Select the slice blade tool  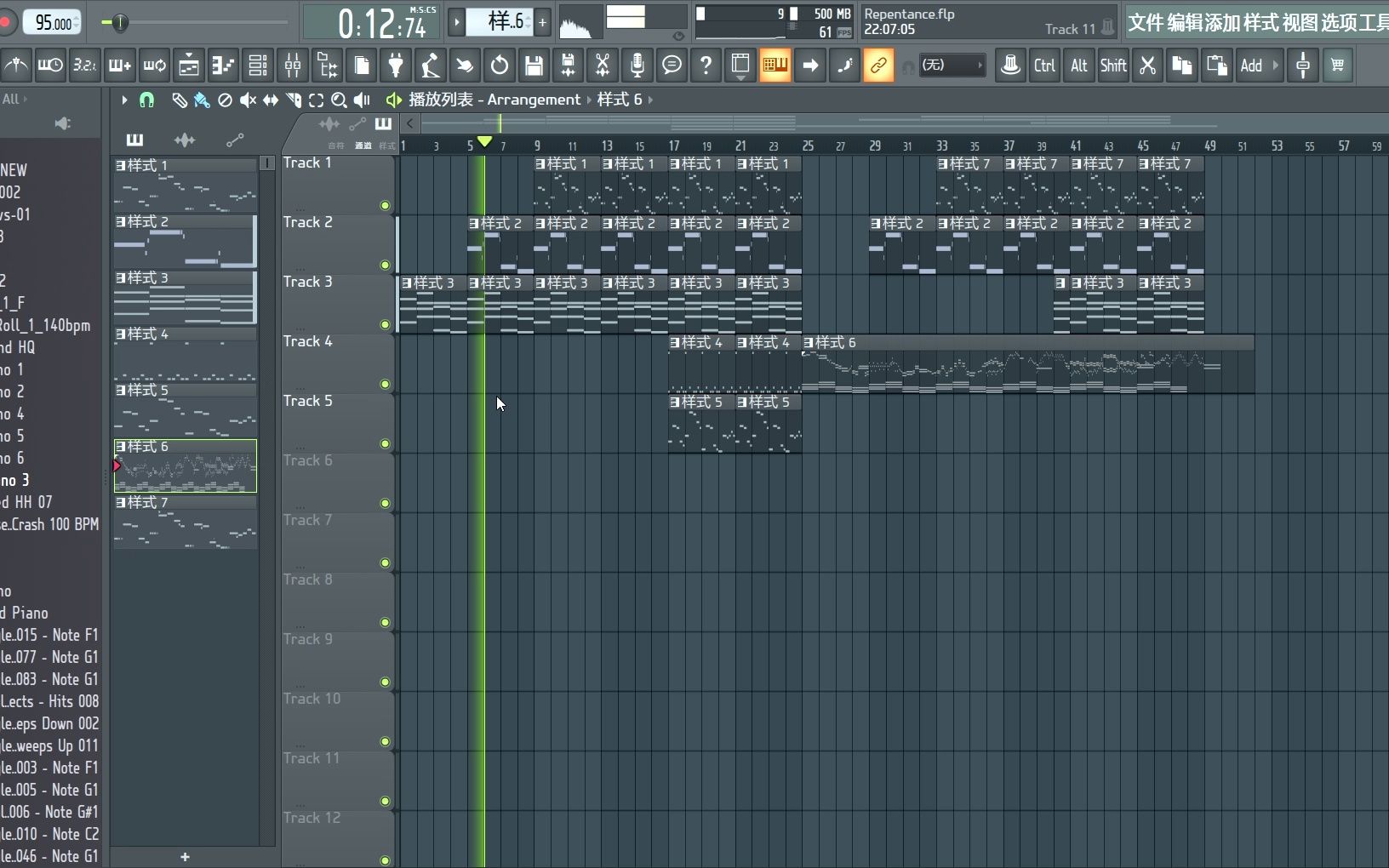click(x=294, y=100)
